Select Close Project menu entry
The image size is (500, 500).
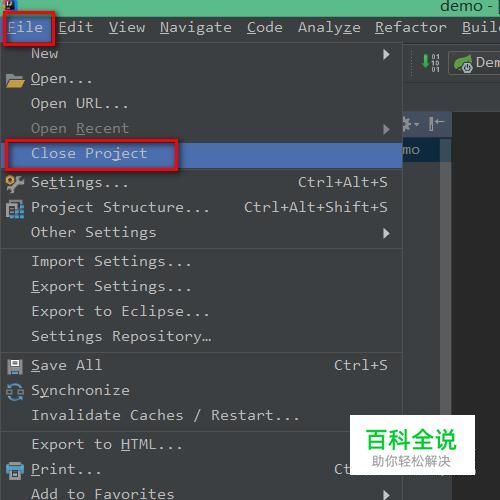coord(202,155)
